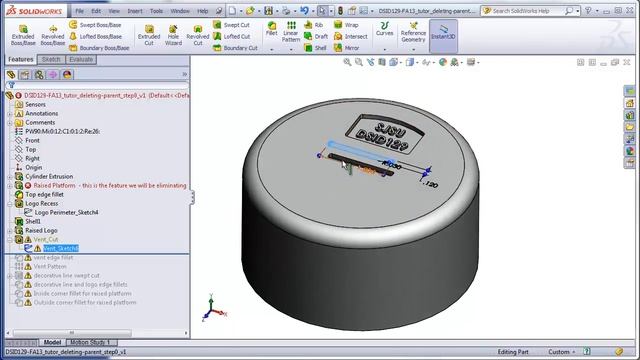
Task: Open the FeatureManager design tree tab
Action: 11,75
